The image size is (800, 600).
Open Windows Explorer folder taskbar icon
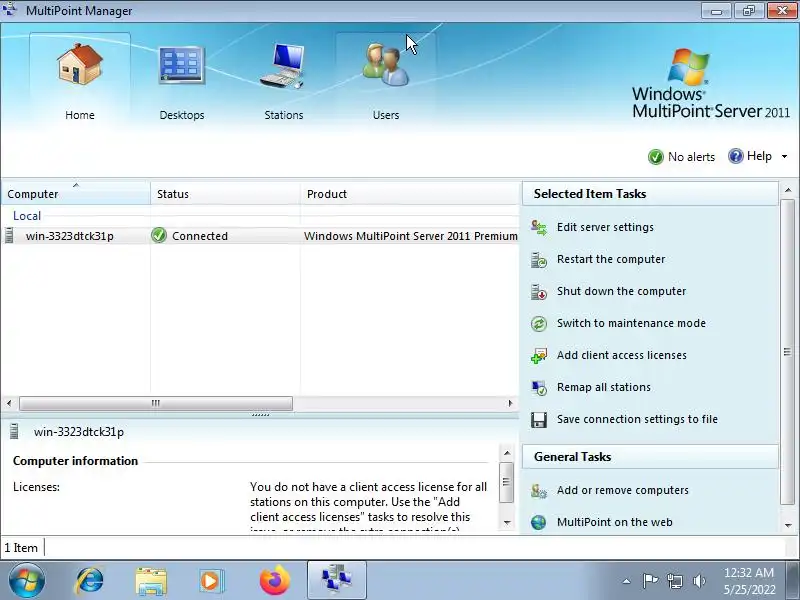coord(151,581)
